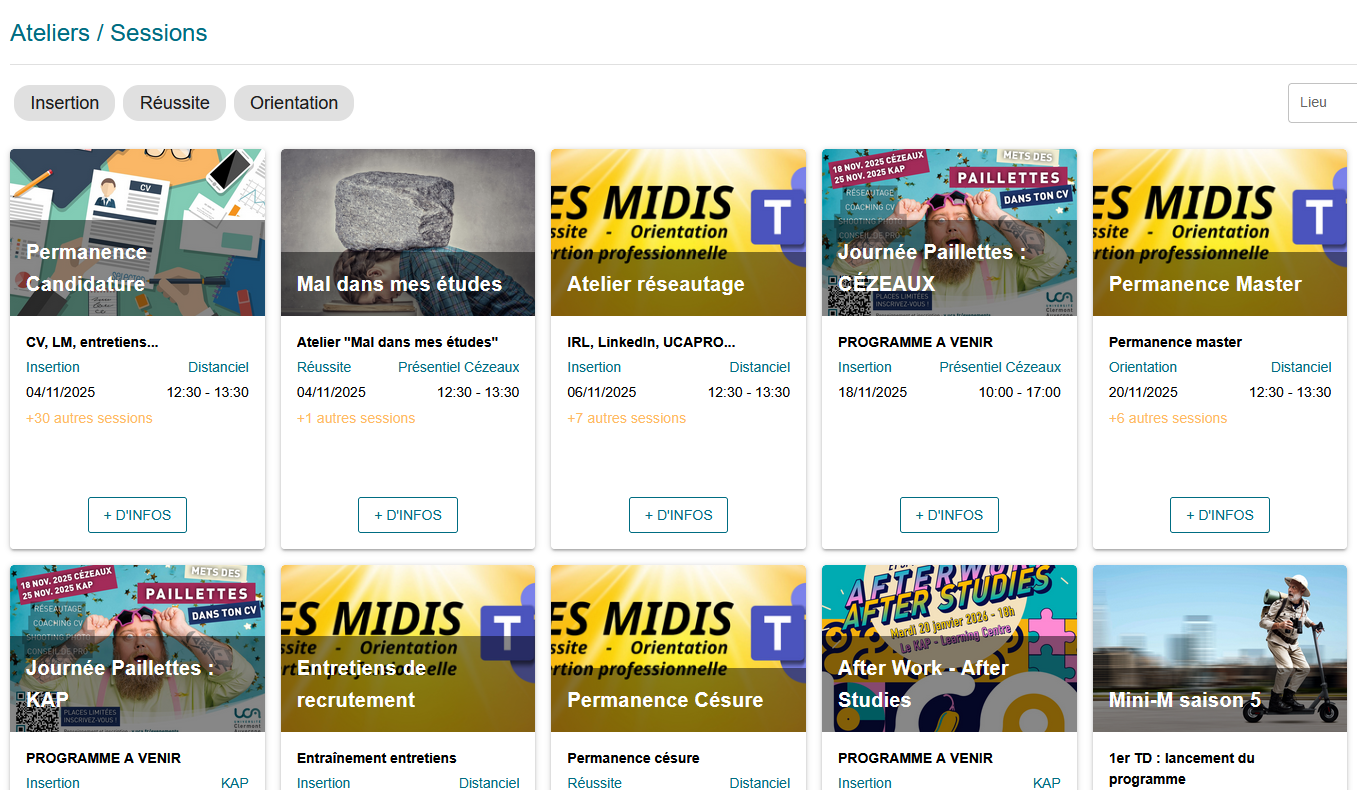The image size is (1357, 790).
Task: Expand +30 autres sessions link
Action: (x=89, y=418)
